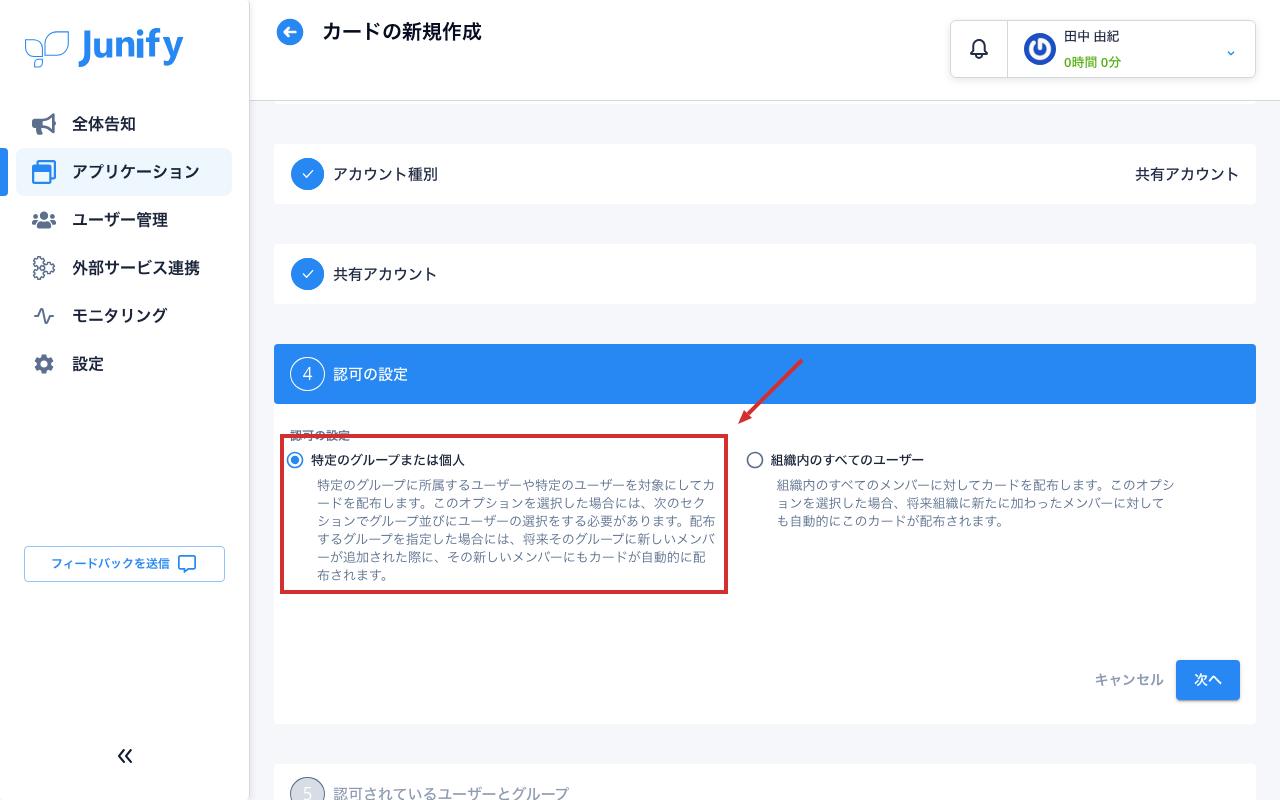
Task: Click the 共有アカウント value on right
Action: pyautogui.click(x=1187, y=174)
